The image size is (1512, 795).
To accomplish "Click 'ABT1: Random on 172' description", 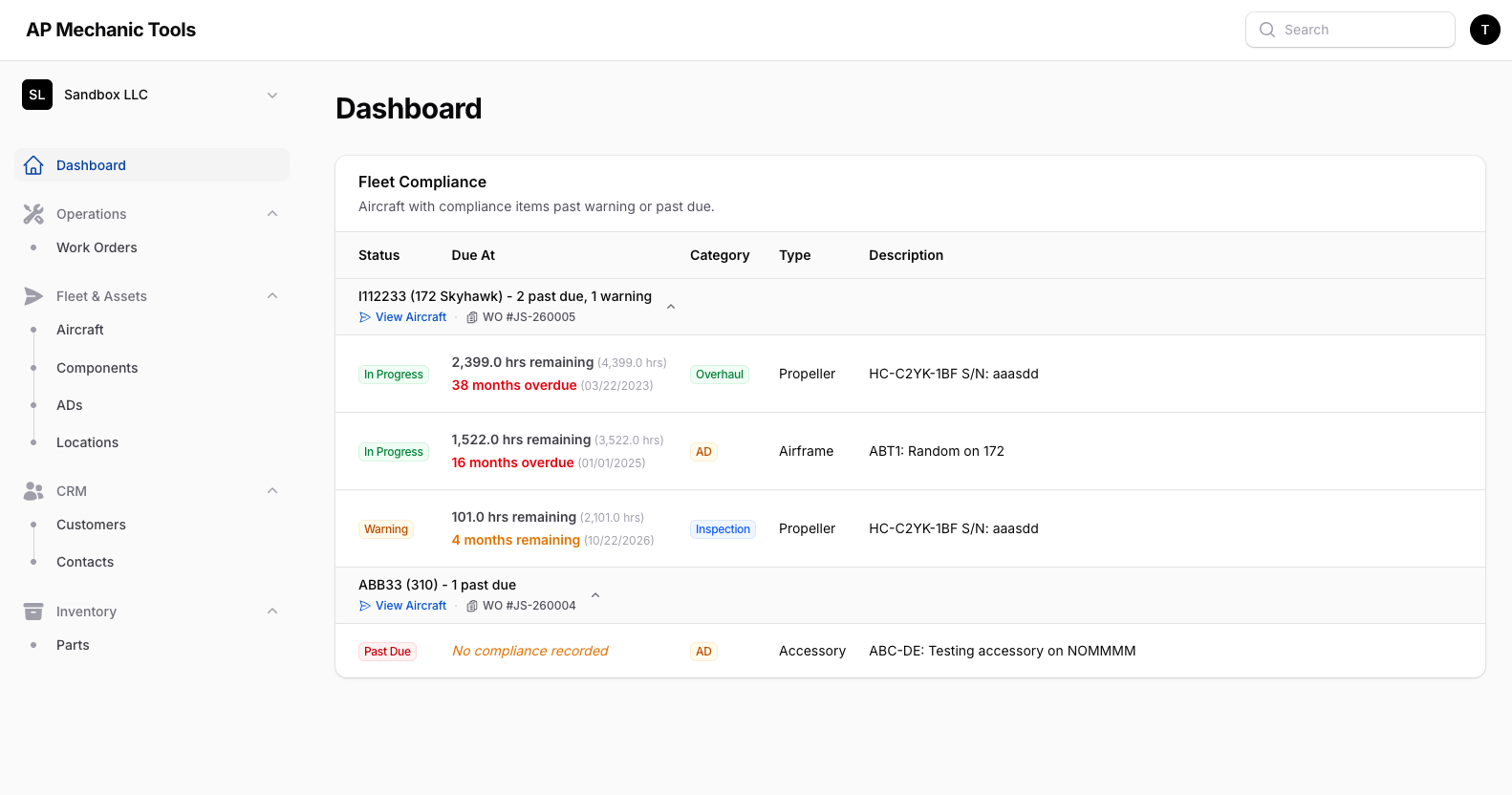I will (937, 451).
